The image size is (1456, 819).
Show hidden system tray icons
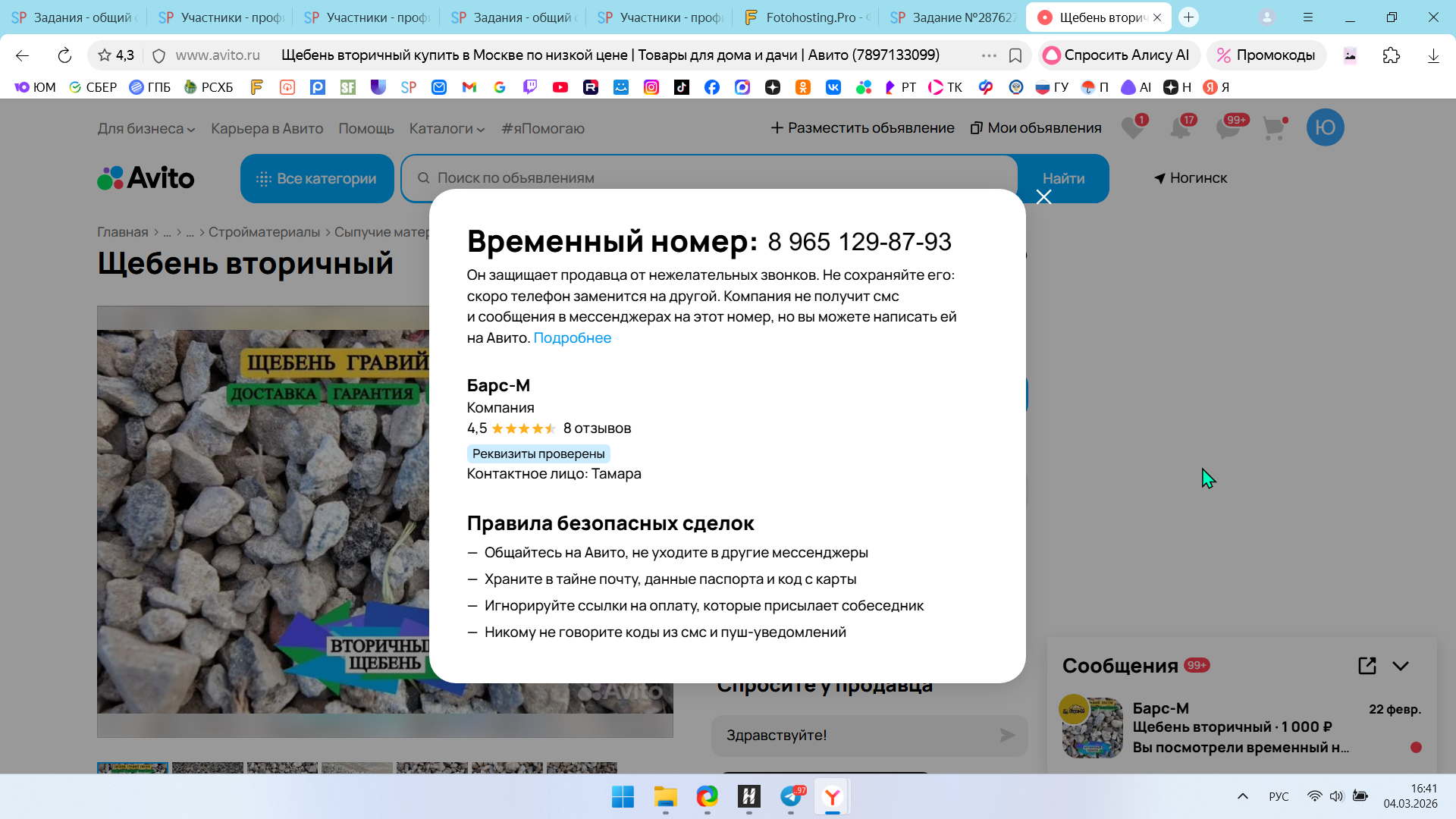coord(1242,796)
